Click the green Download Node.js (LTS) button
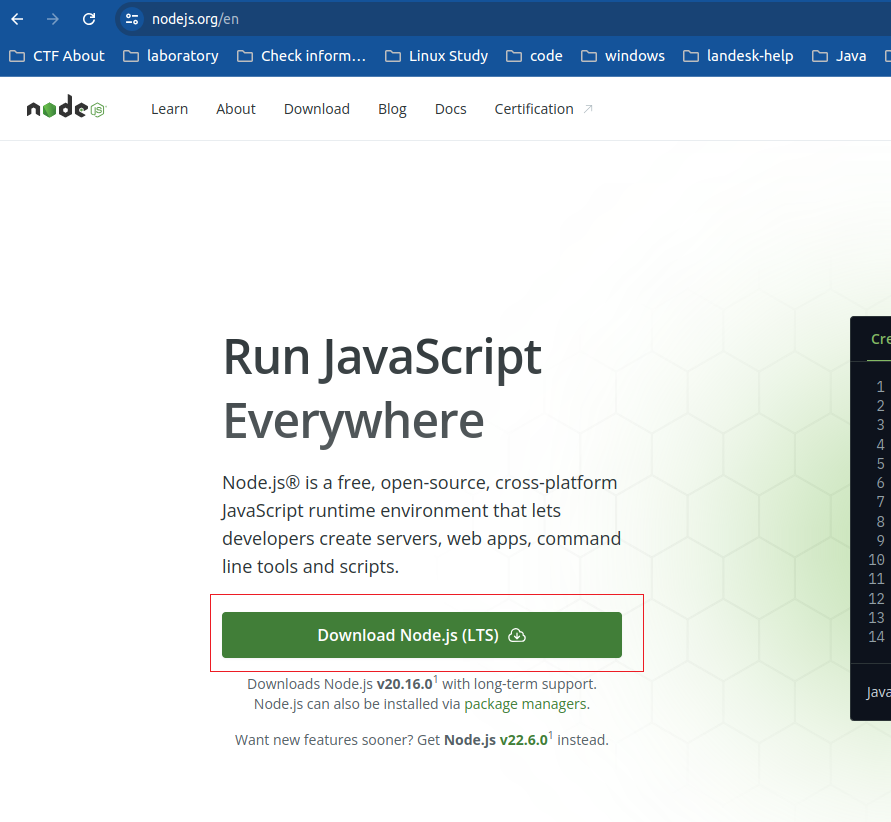Screen dimensions: 891x822 tap(421, 635)
